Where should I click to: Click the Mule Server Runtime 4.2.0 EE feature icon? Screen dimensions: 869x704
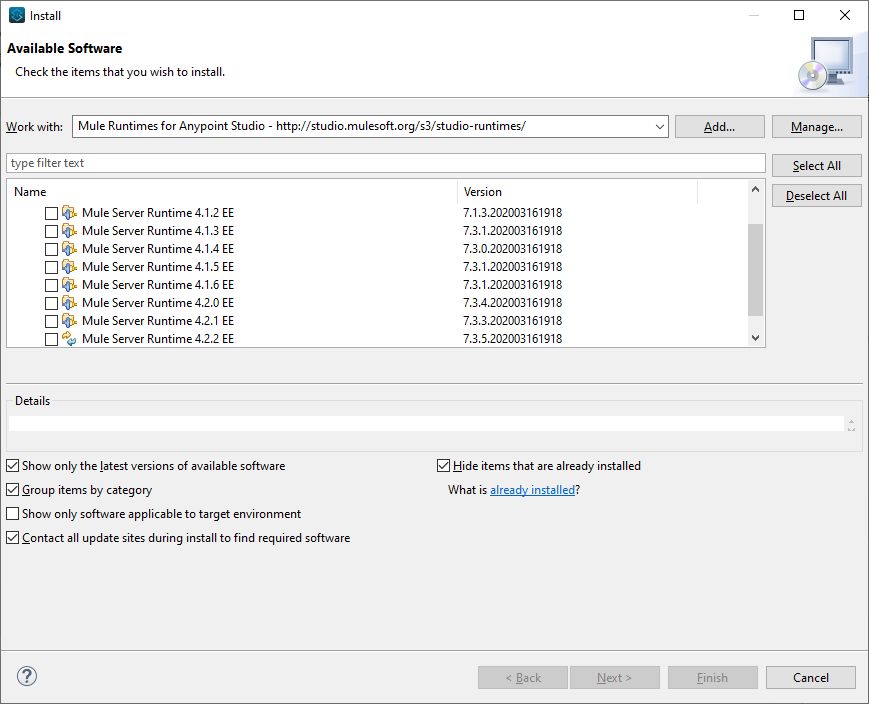click(69, 303)
